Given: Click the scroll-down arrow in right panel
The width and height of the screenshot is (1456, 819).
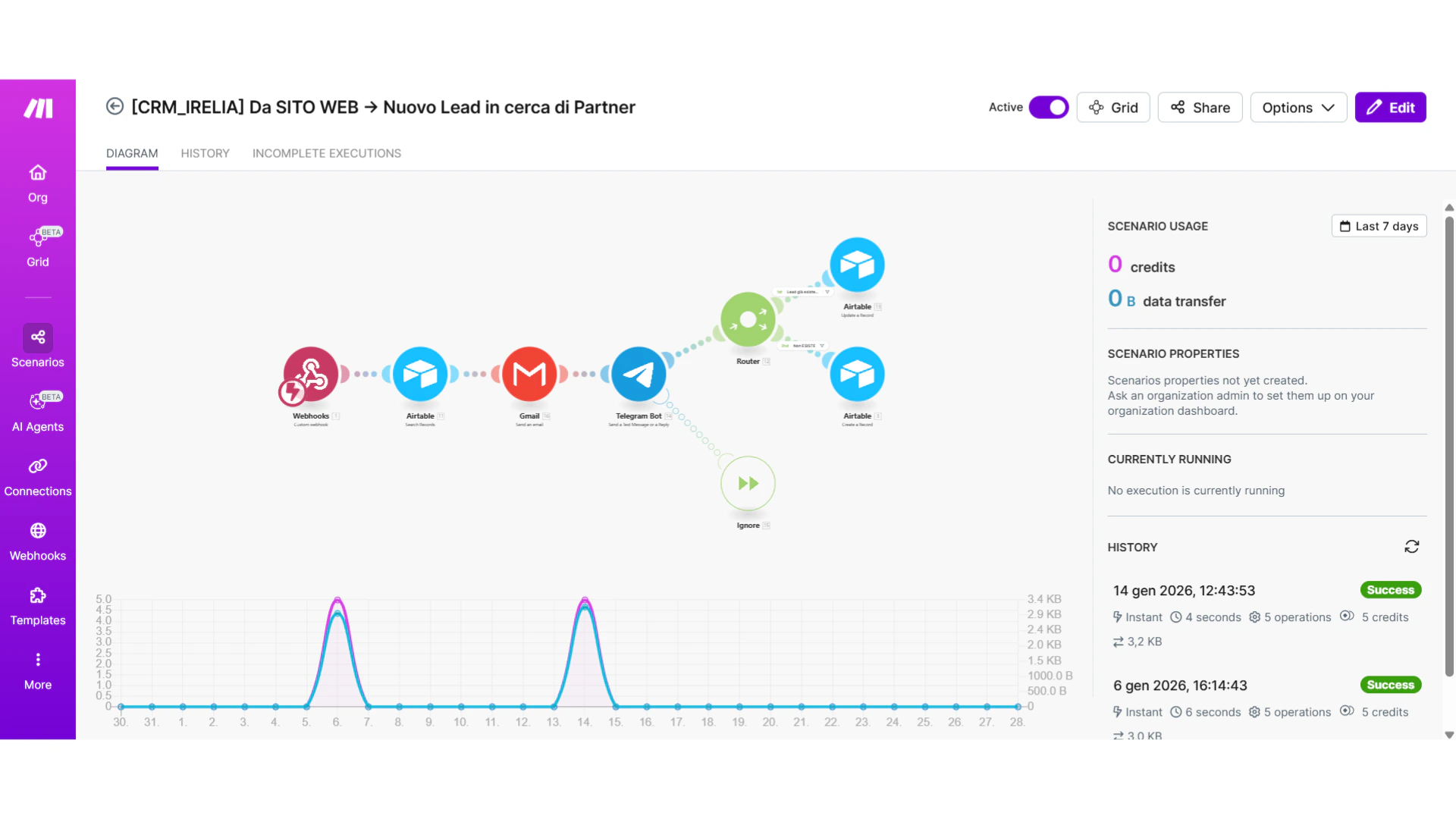Looking at the screenshot, I should [1449, 734].
